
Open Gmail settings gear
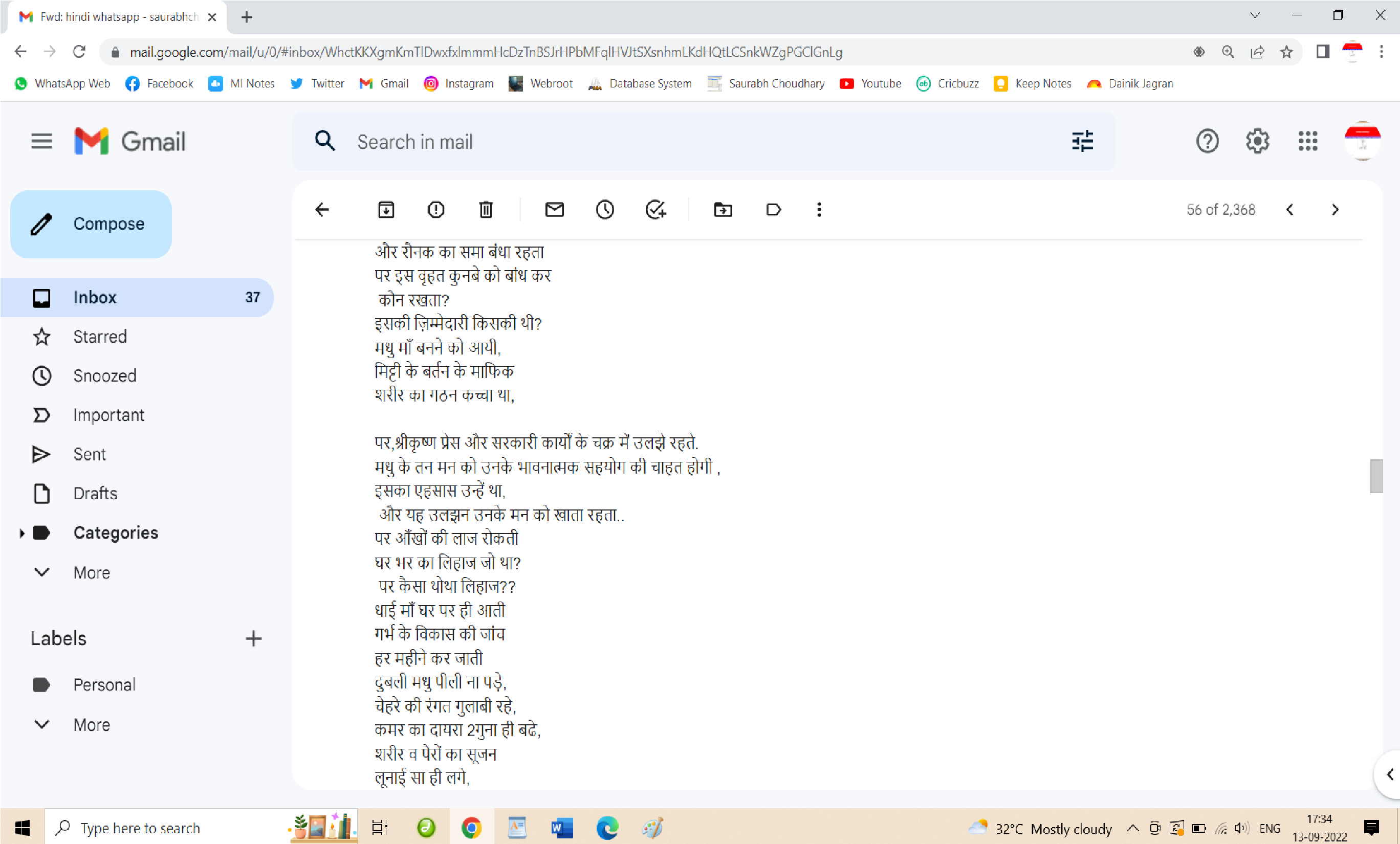point(1257,141)
